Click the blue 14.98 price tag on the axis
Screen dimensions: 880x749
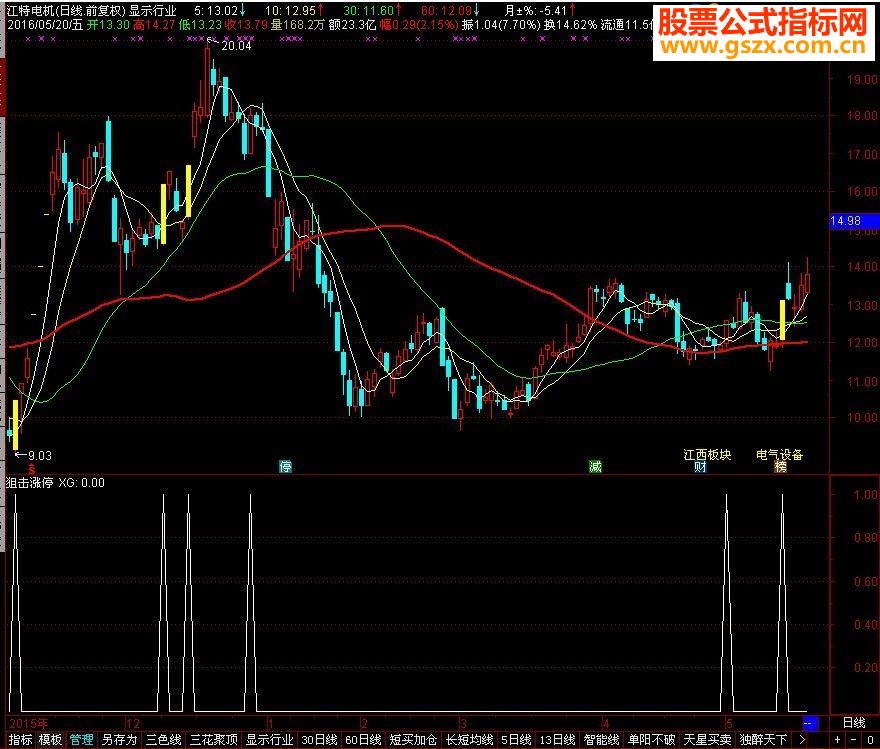(x=854, y=221)
